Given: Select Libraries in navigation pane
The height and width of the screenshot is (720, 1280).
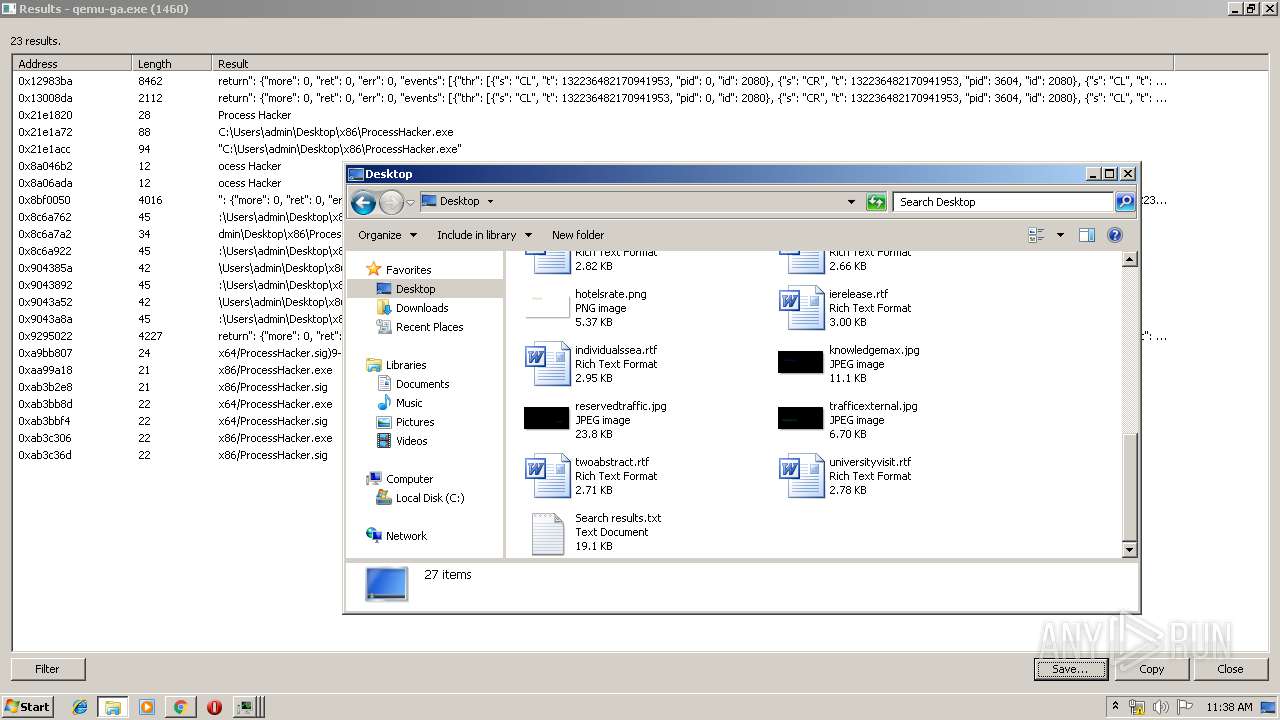Looking at the screenshot, I should pos(406,365).
